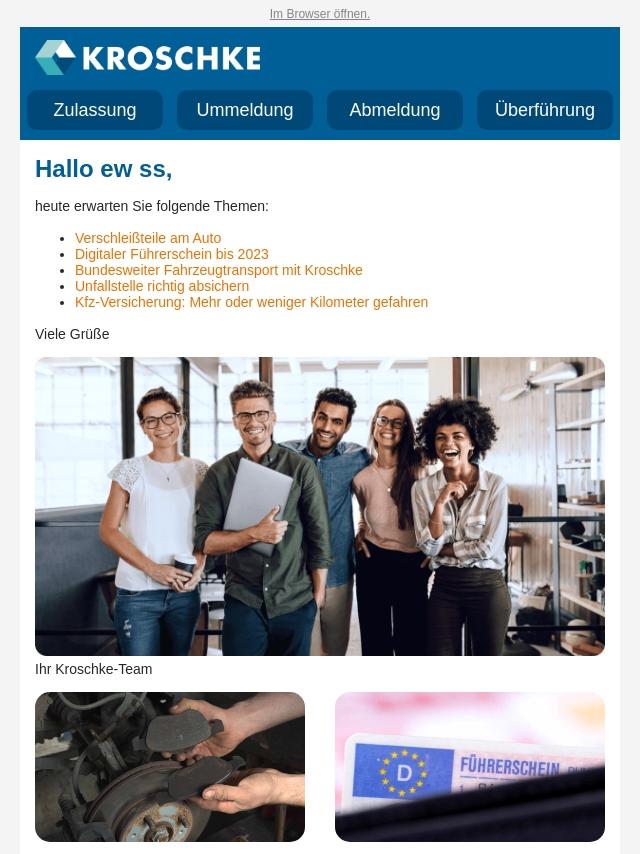Screen dimensions: 640x854
Task: Click the 'Im Browser öffnen.' link
Action: tap(320, 14)
